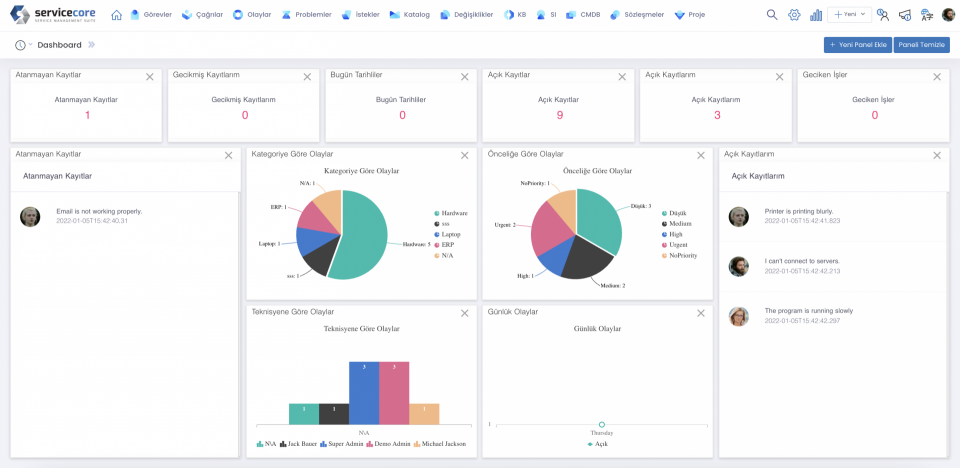This screenshot has width=960, height=468.
Task: Open the CMDB menu
Action: [x=583, y=15]
